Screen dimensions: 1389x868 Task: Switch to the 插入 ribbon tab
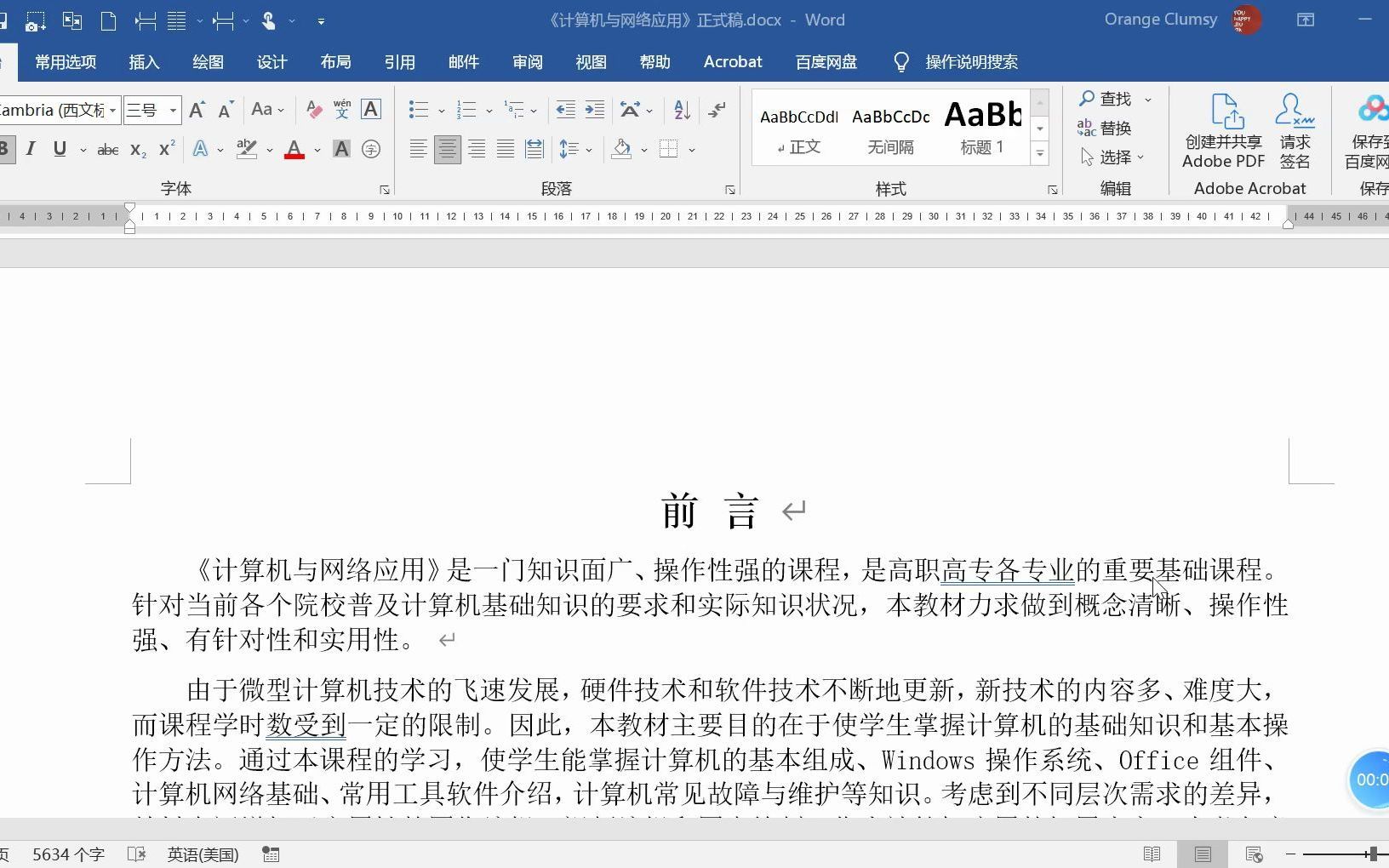pyautogui.click(x=143, y=61)
